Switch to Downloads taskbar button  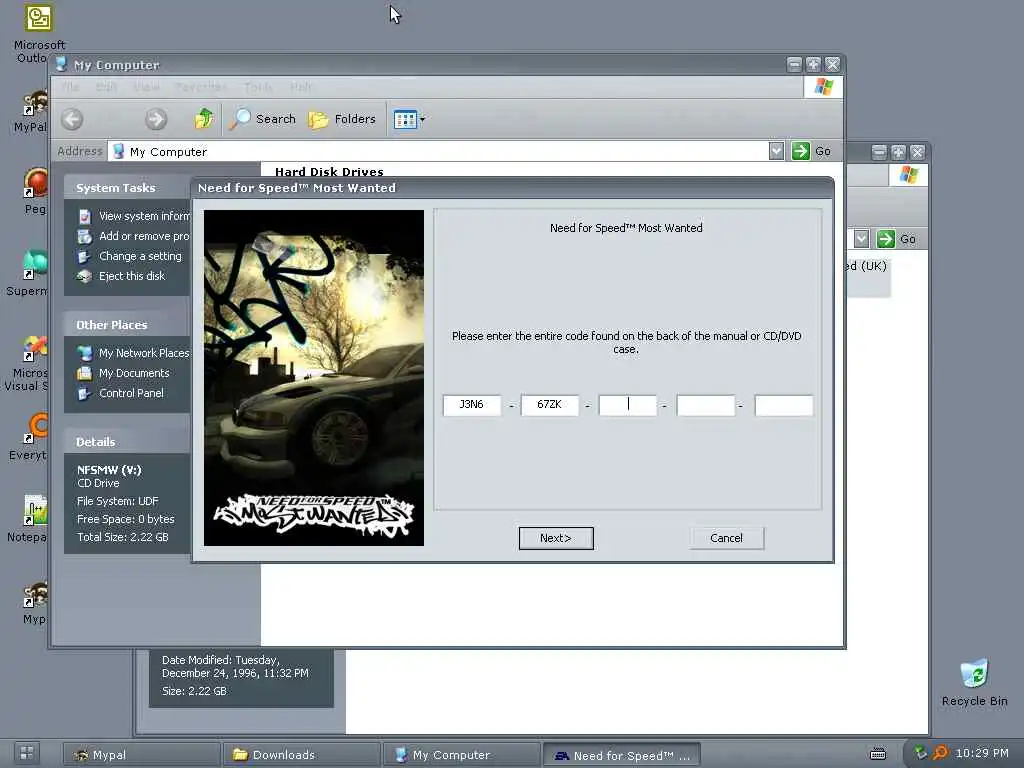(x=301, y=755)
